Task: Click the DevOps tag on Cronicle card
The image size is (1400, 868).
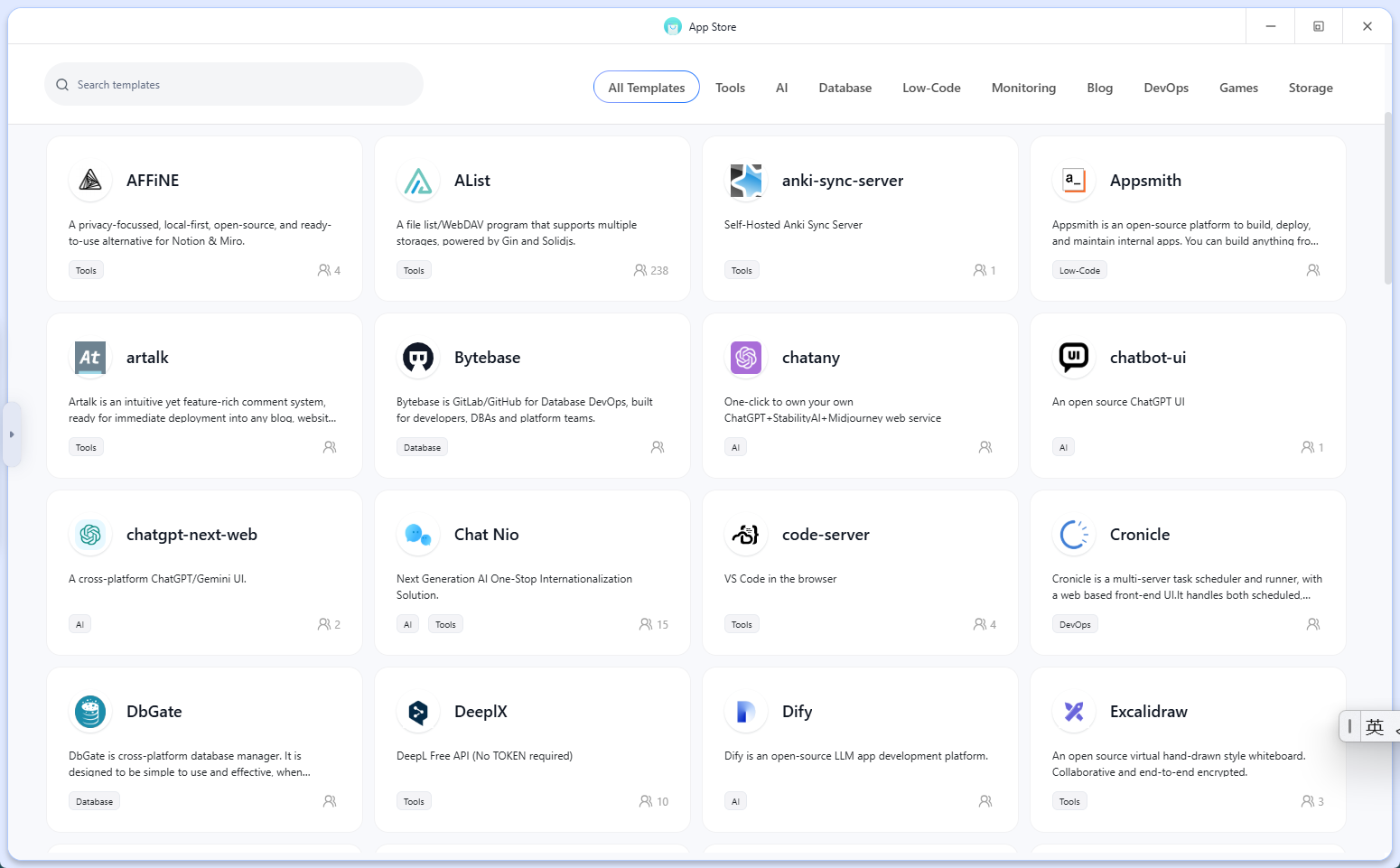Action: coord(1075,624)
